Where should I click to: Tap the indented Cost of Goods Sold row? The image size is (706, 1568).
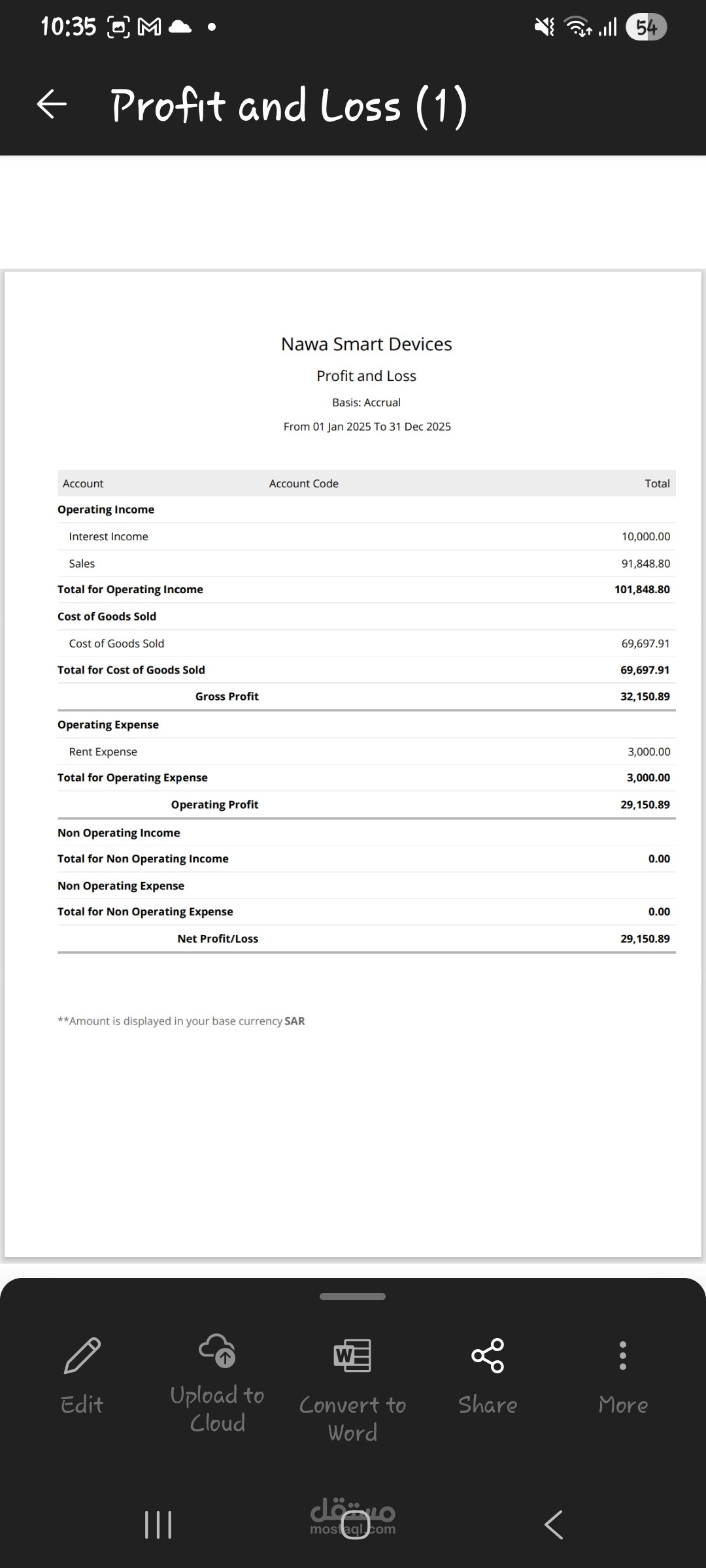coord(366,644)
